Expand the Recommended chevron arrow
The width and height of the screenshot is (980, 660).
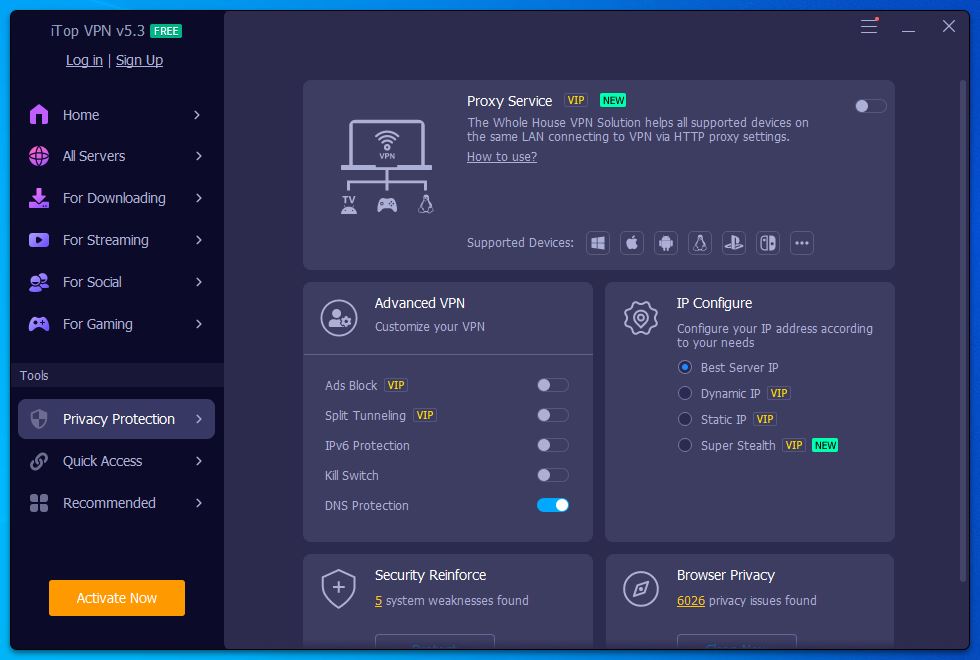[x=199, y=503]
